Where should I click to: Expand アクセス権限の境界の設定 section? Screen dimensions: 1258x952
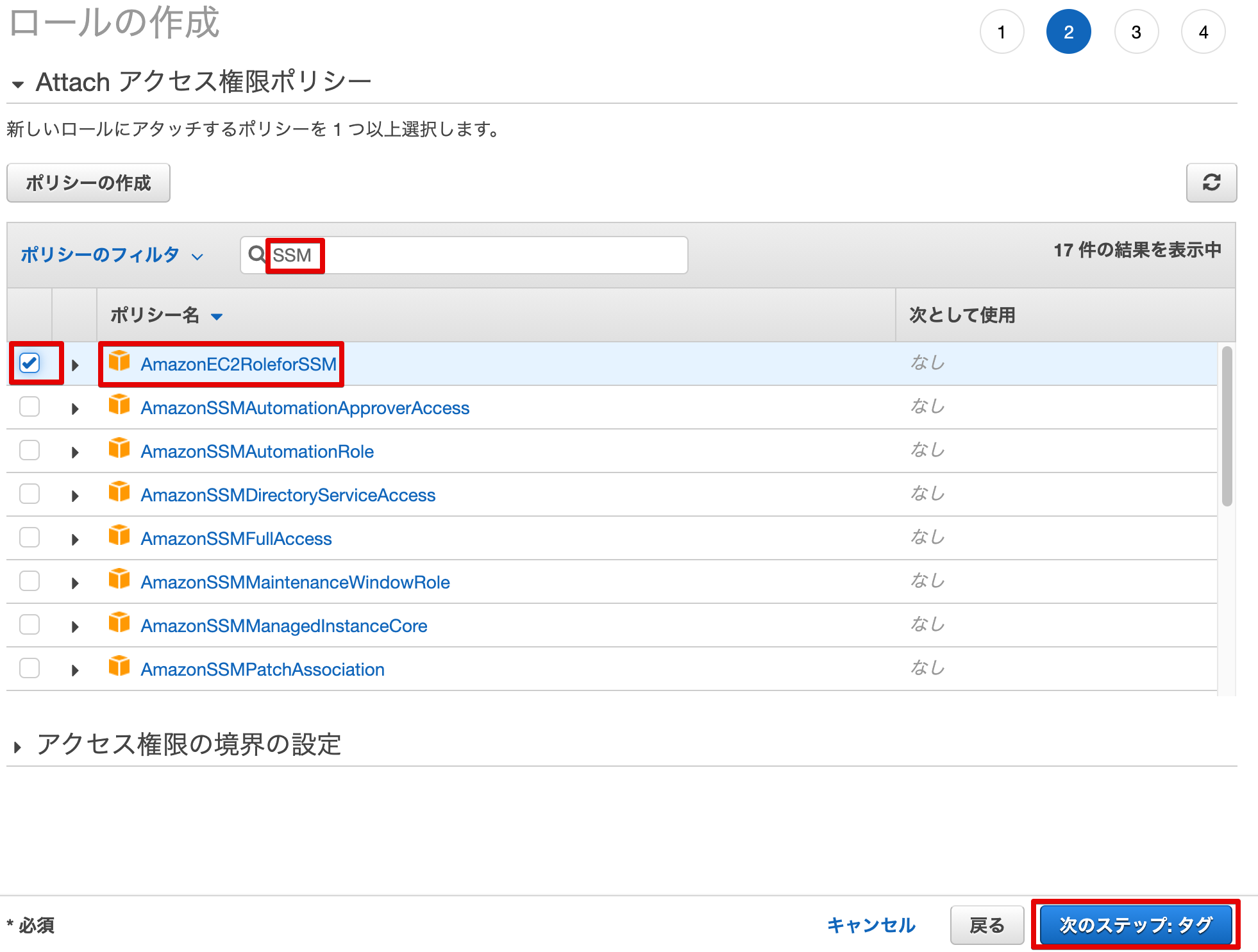click(x=18, y=747)
